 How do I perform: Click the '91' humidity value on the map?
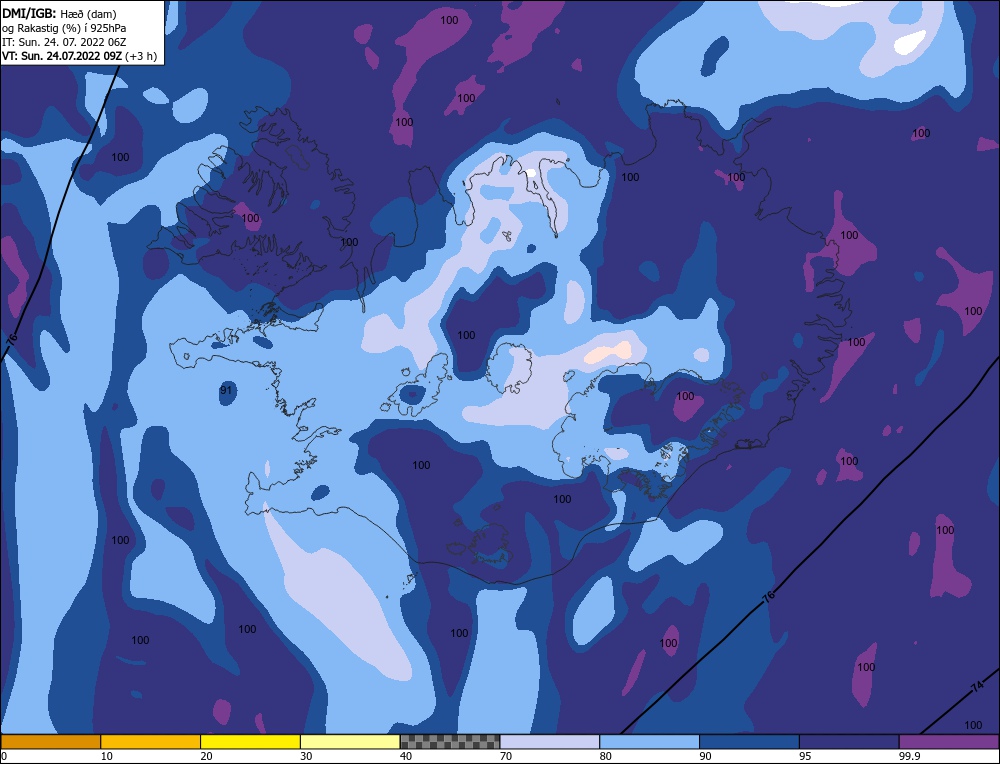tap(226, 390)
